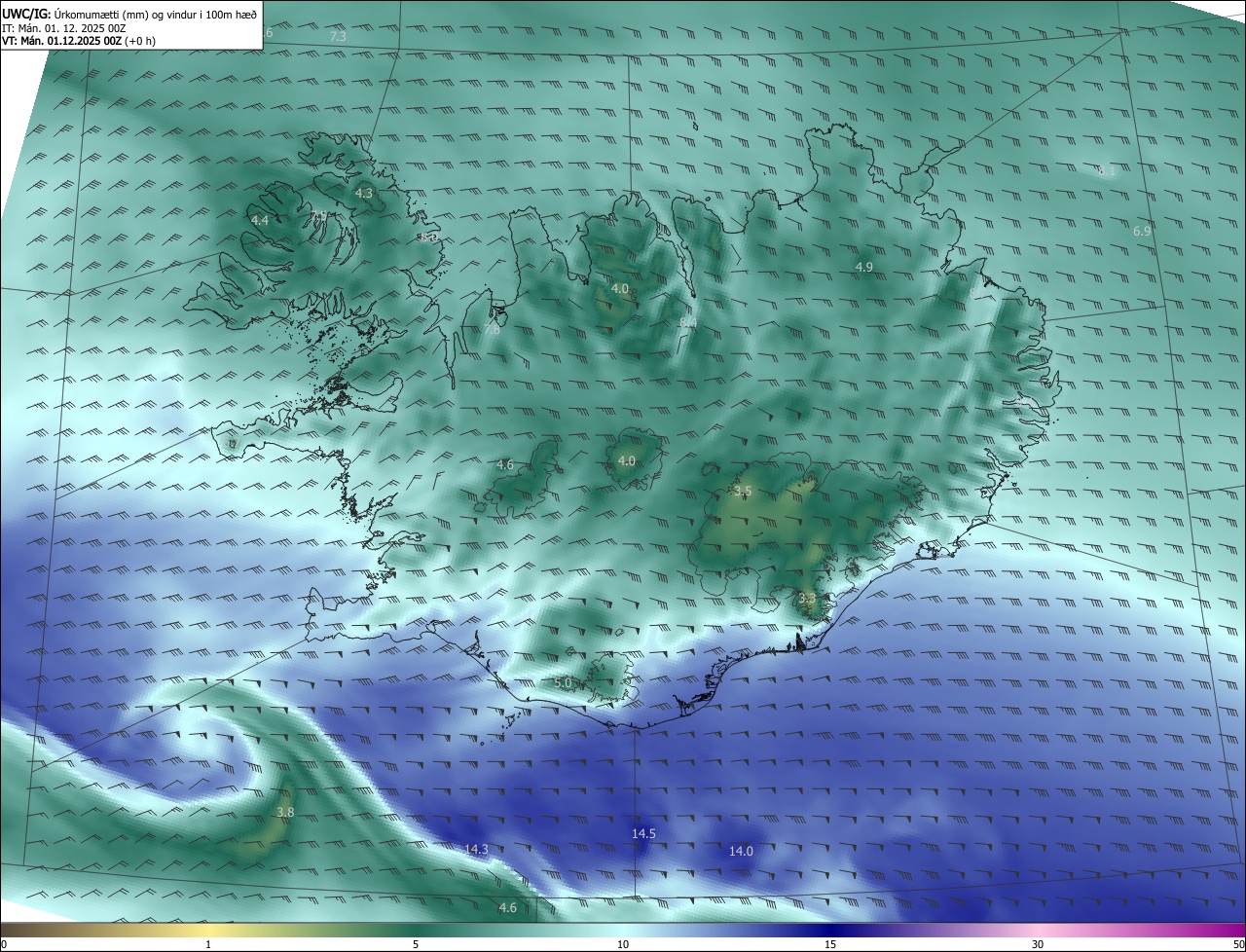Viewport: 1246px width, 952px height.
Task: Click the 5 tick on the color scale
Action: [x=416, y=944]
